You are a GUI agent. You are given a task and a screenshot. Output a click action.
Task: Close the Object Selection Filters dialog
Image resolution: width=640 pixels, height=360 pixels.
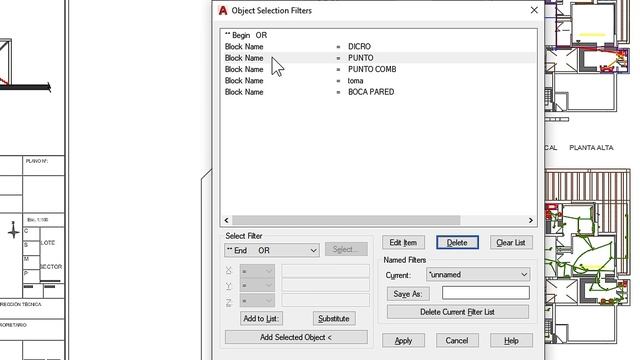coord(534,10)
